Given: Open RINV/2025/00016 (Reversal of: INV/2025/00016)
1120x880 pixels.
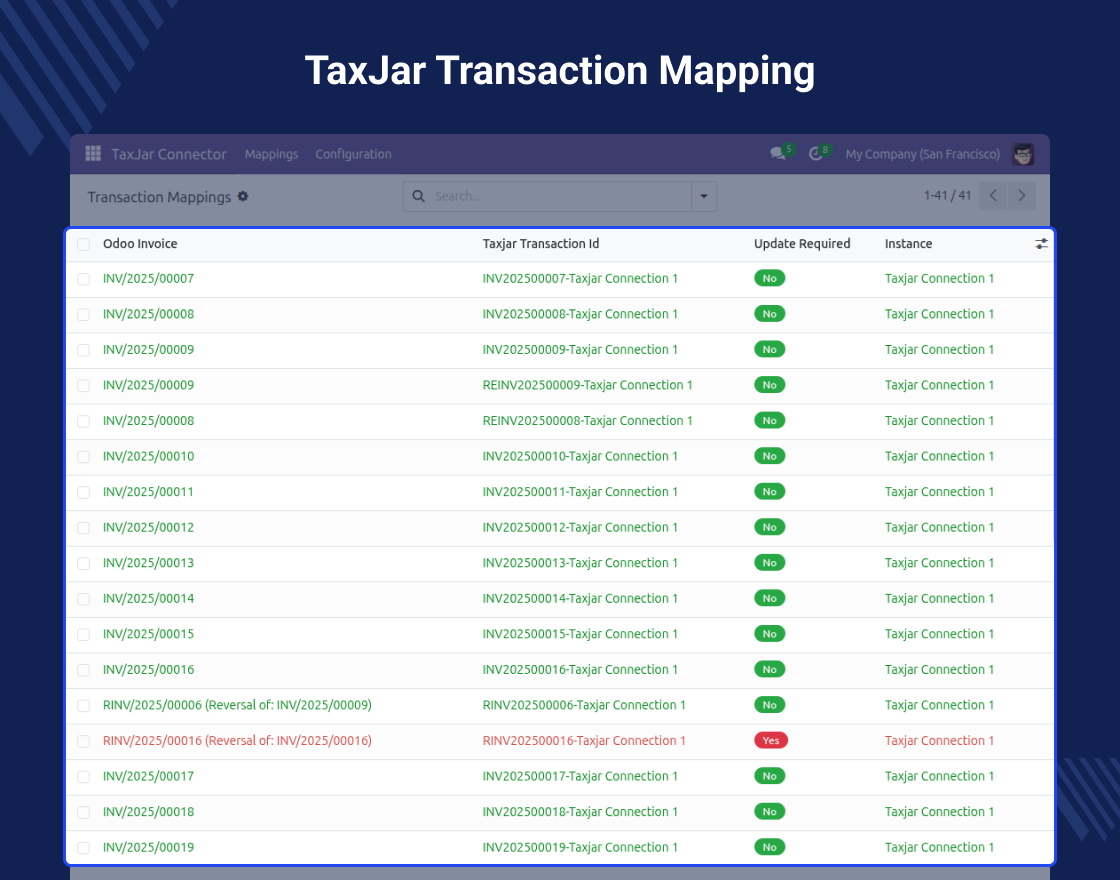Looking at the screenshot, I should click(x=237, y=741).
